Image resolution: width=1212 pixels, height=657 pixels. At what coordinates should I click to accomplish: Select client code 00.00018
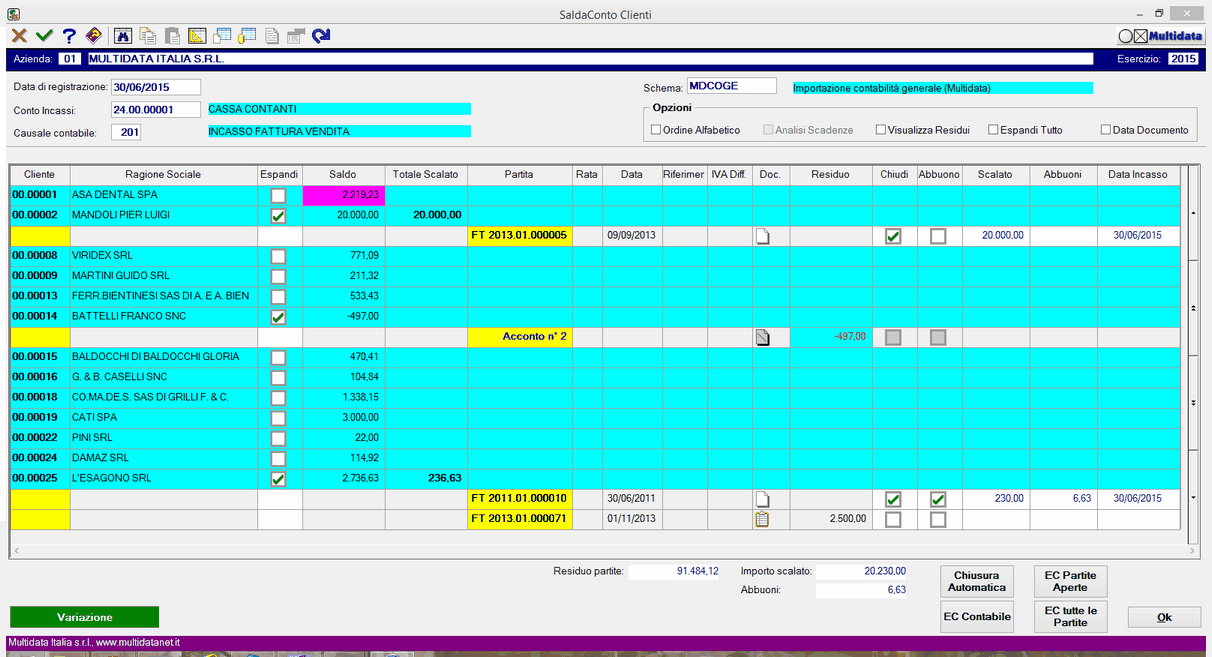(x=34, y=397)
